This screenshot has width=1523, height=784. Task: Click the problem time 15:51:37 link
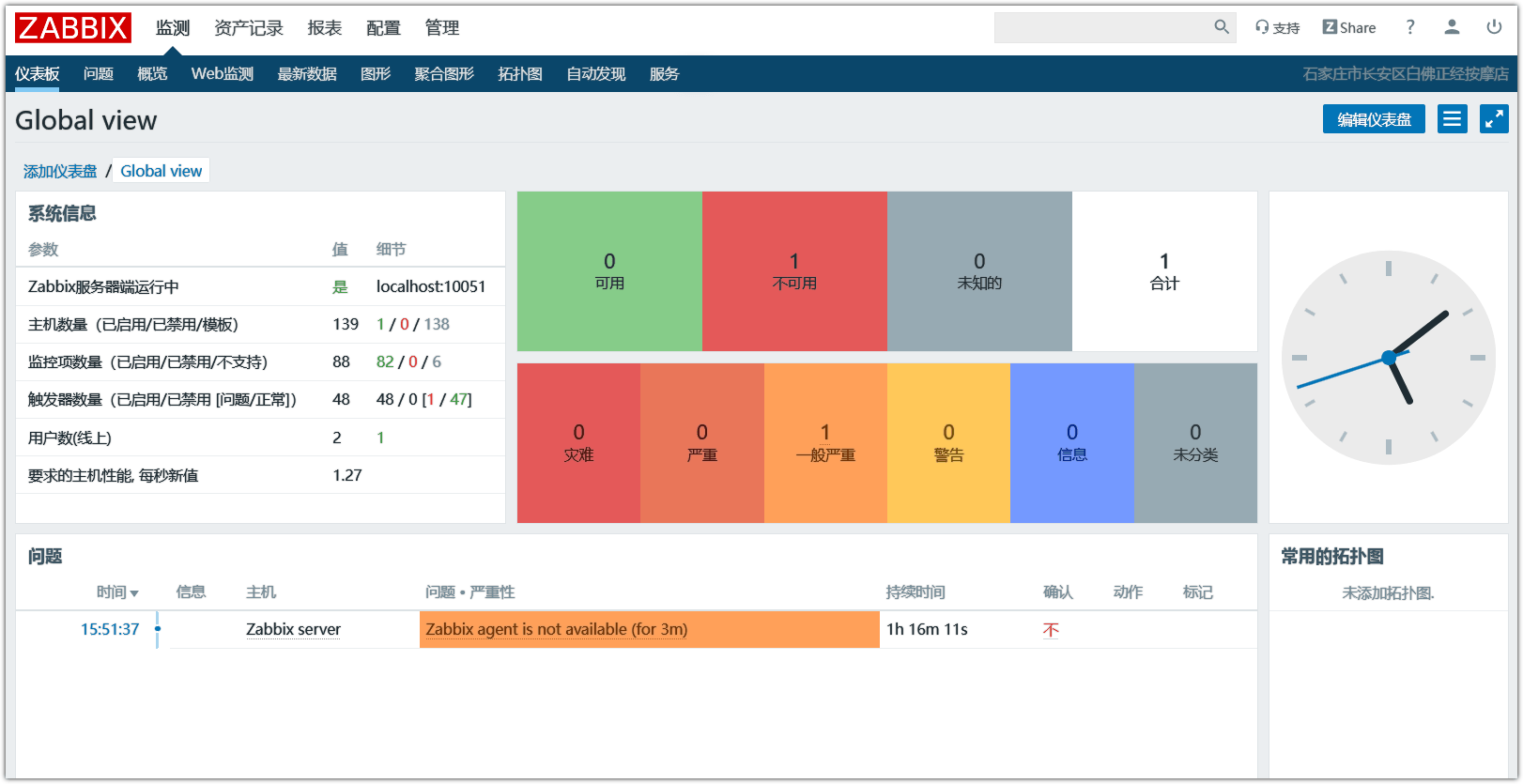tap(110, 629)
